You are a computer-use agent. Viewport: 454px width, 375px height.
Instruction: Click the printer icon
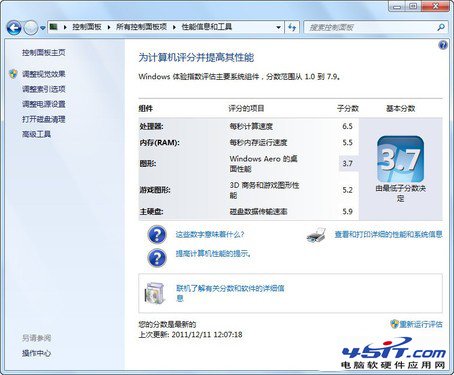click(x=316, y=235)
